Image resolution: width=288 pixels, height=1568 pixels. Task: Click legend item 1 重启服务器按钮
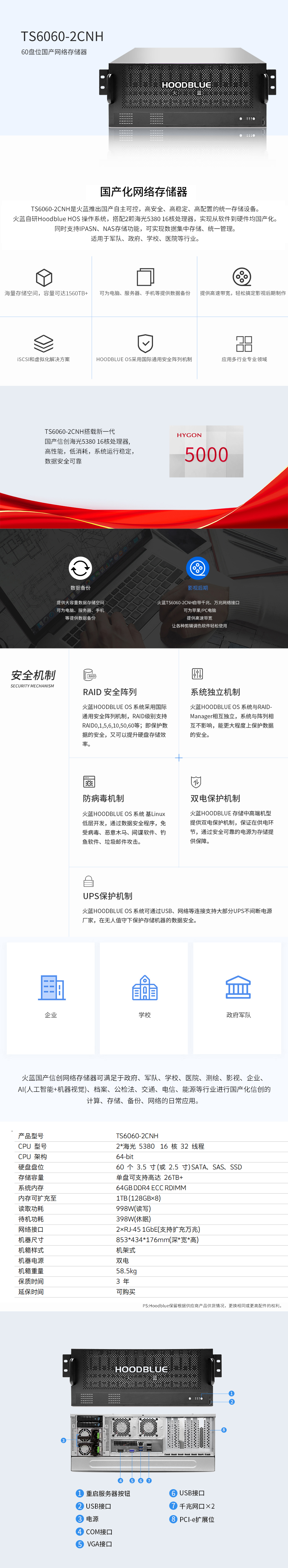point(103,1493)
